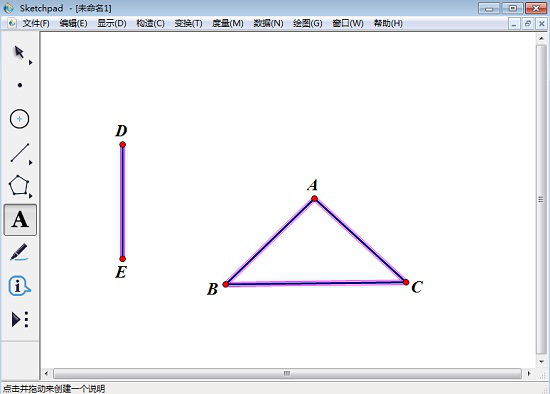Screen dimensions: 550x394
Task: Click red point E on the segment
Action: (x=122, y=259)
